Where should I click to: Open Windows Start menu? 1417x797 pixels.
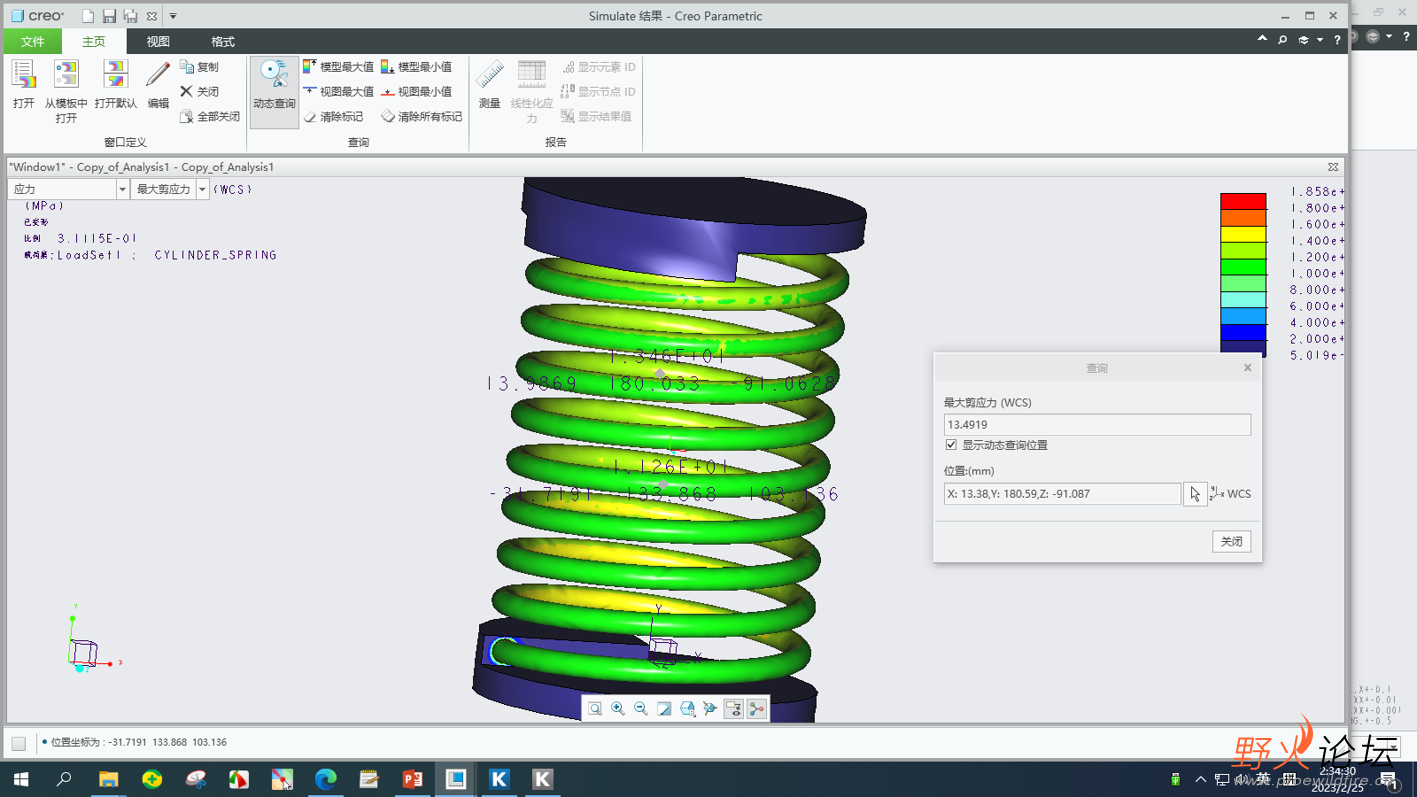[x=21, y=779]
